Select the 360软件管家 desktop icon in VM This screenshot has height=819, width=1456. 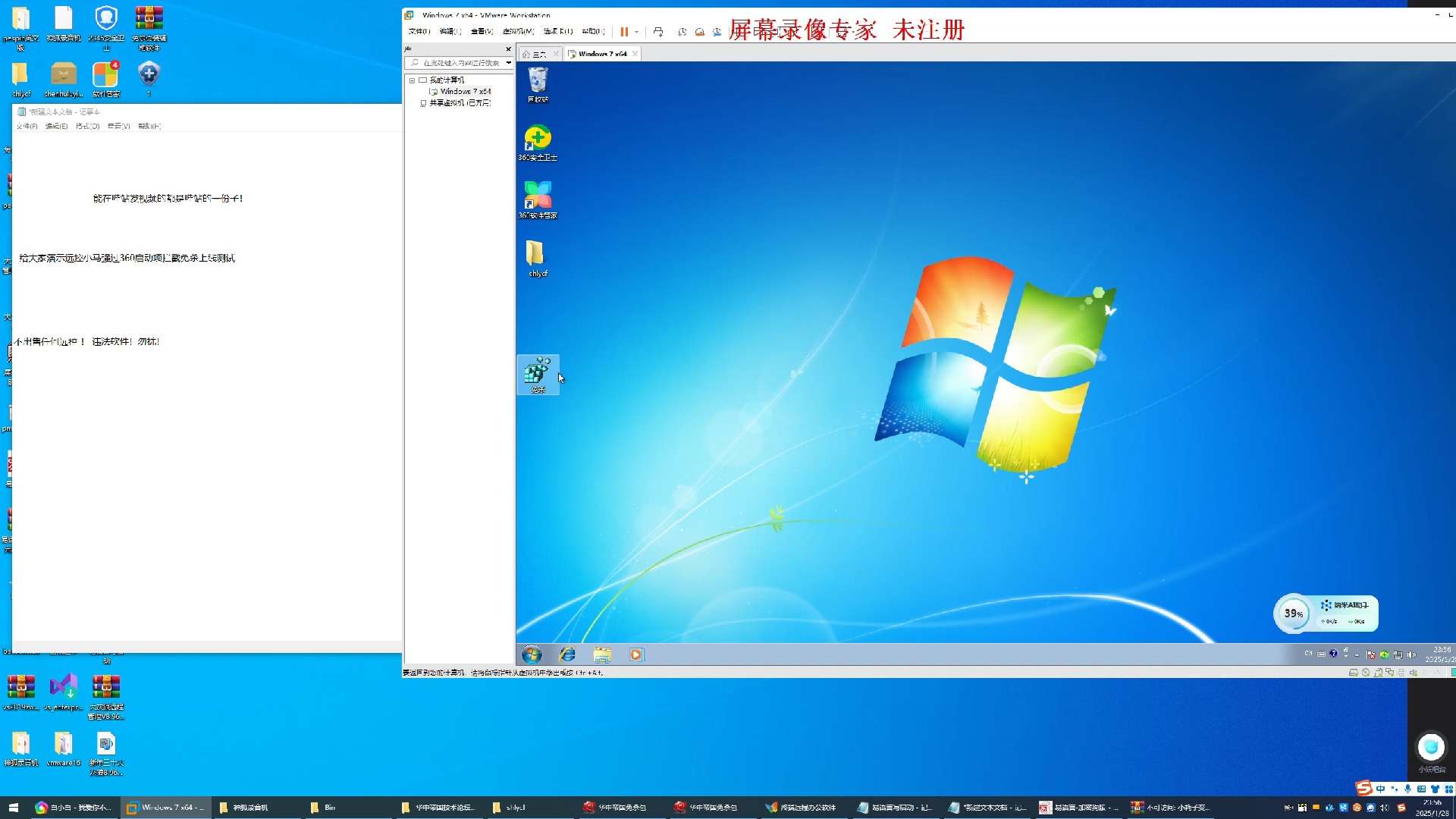click(x=538, y=201)
